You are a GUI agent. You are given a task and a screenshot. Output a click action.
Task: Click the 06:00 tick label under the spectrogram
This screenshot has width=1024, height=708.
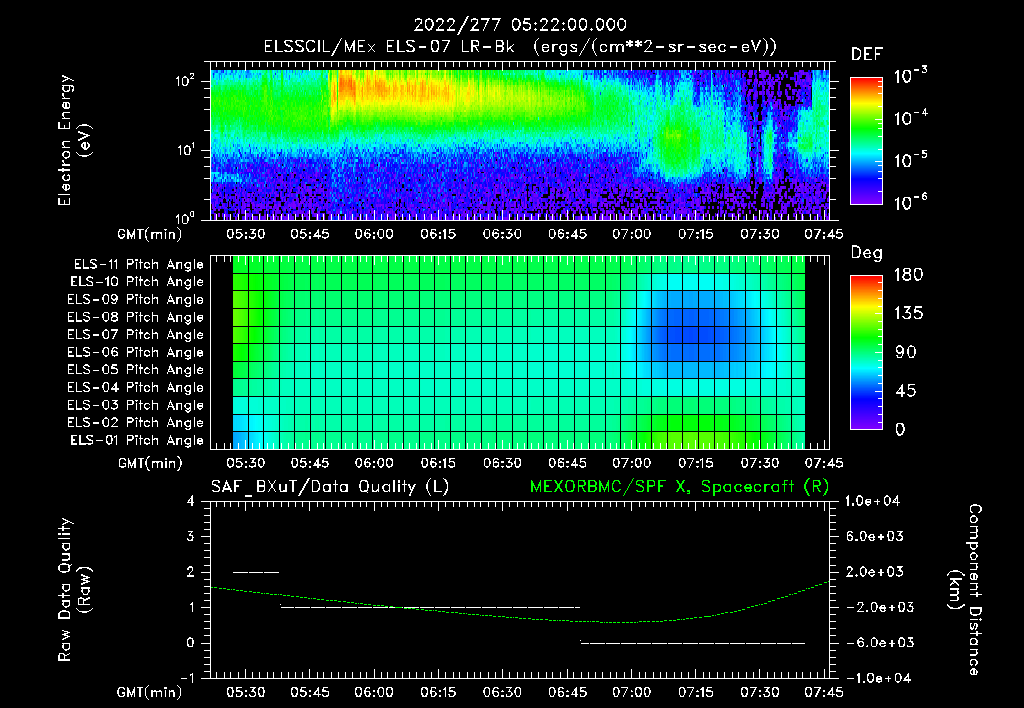374,234
